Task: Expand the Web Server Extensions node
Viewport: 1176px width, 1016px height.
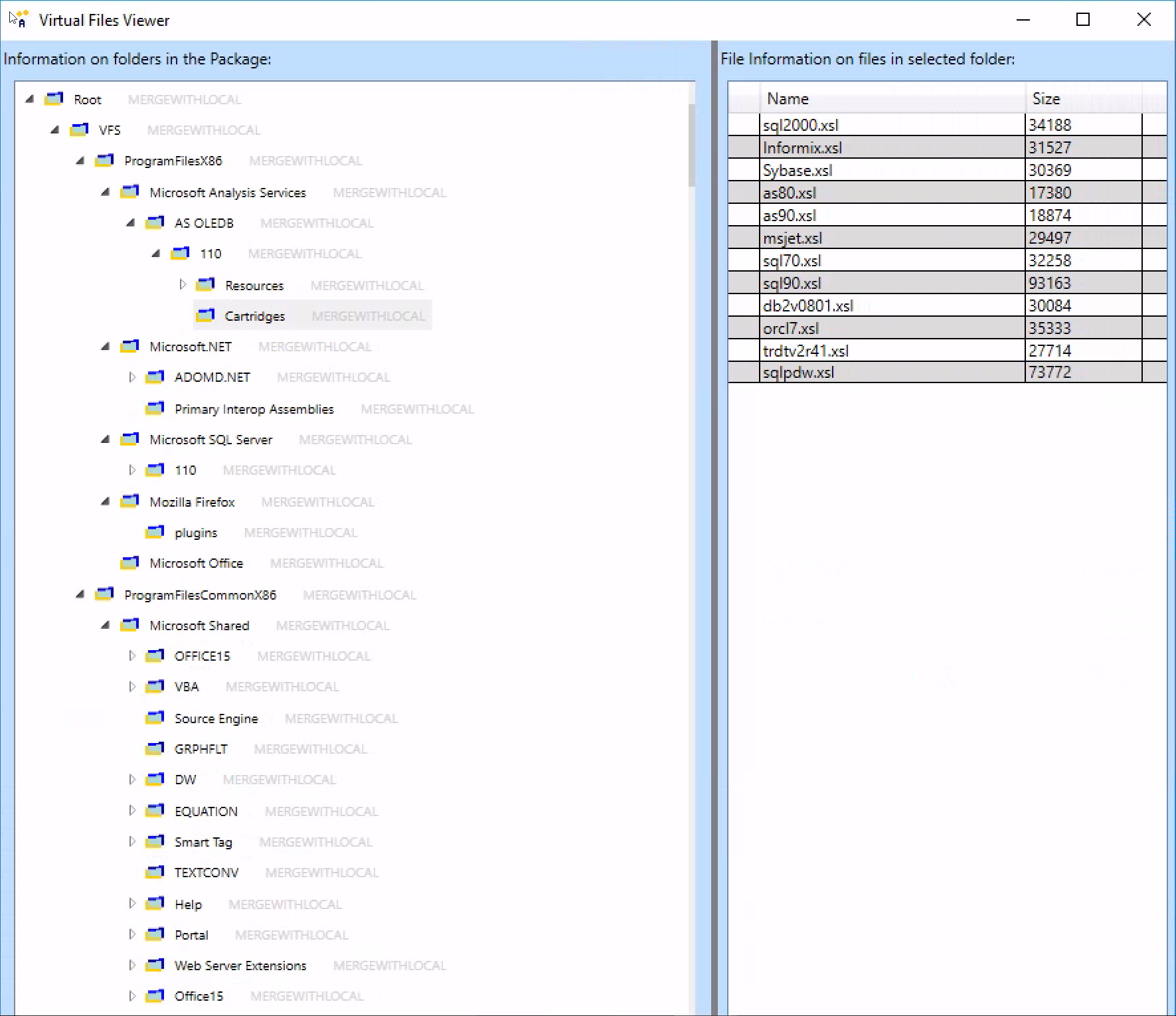Action: coord(132,965)
